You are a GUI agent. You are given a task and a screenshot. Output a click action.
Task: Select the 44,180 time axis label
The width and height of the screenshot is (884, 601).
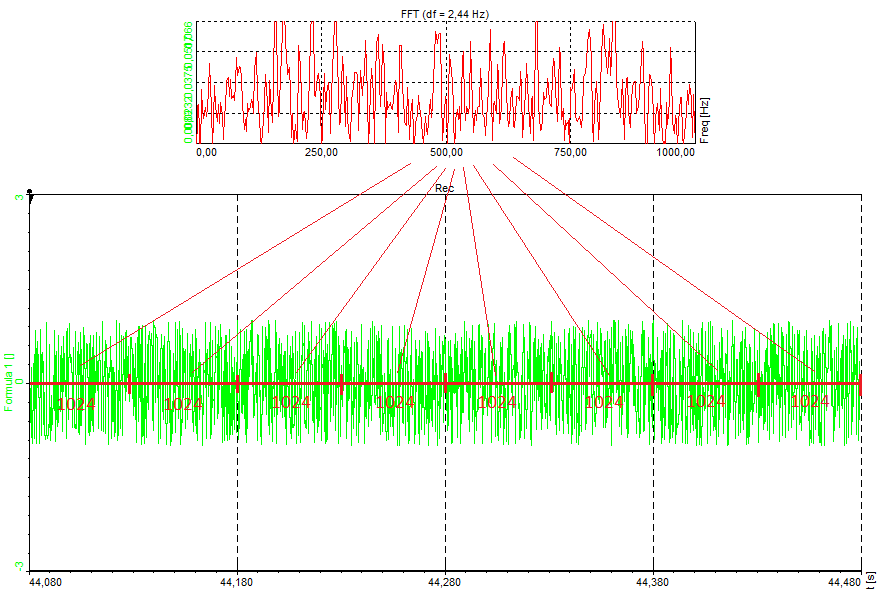coord(237,582)
